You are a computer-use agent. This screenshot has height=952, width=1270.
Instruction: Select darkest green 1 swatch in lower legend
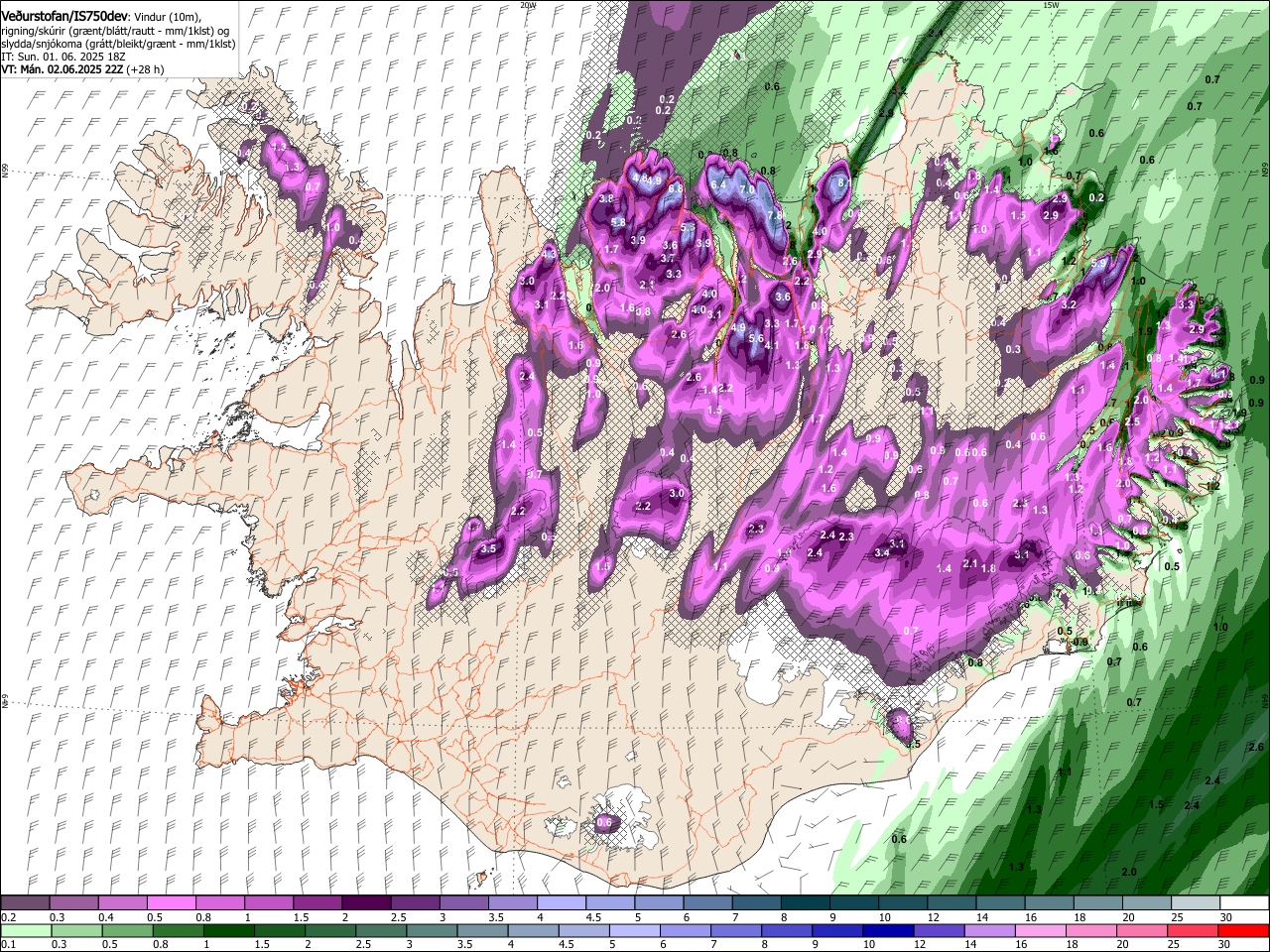tap(228, 930)
